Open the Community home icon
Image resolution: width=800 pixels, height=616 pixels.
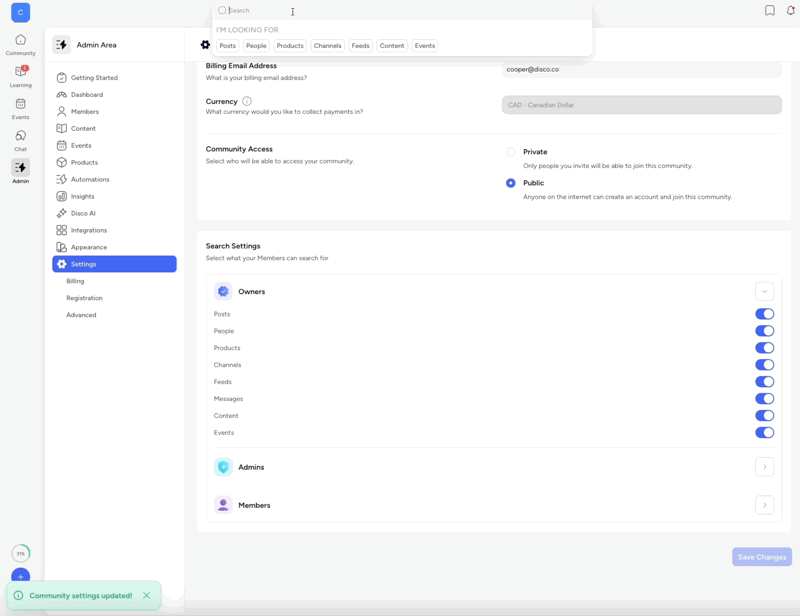[20, 40]
